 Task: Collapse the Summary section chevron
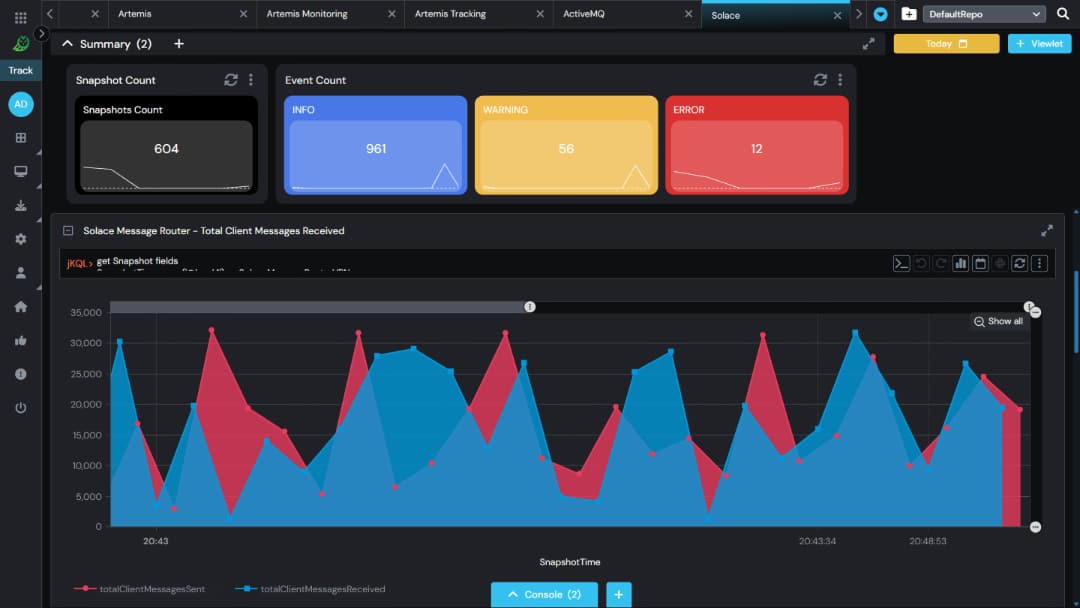(67, 43)
